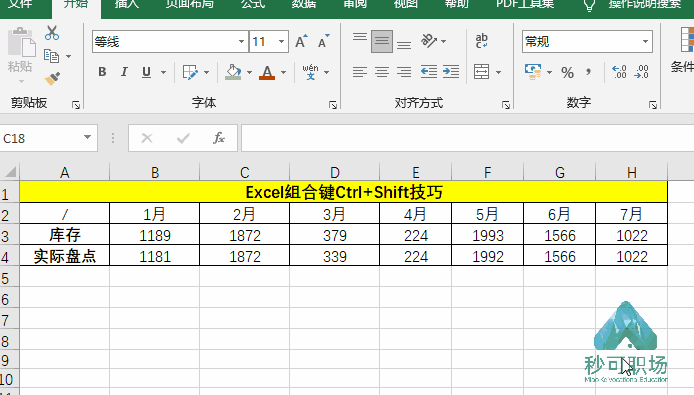Click Merge and Center icon
The image size is (694, 395).
482,72
